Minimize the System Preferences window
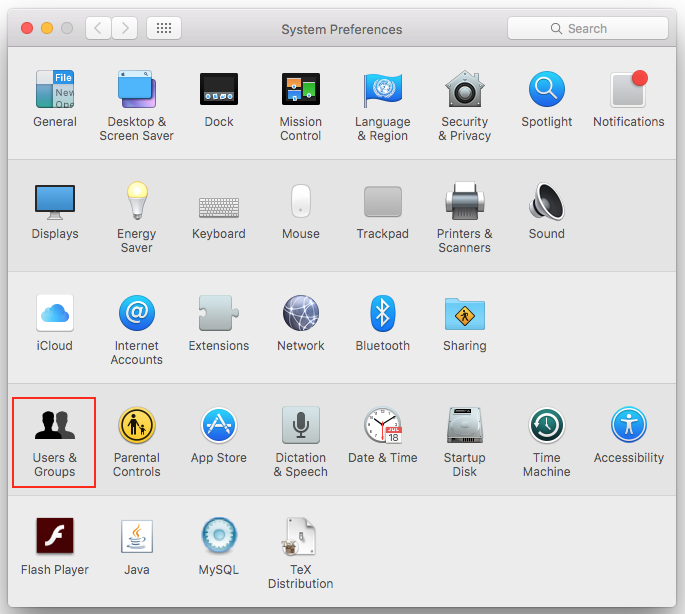The width and height of the screenshot is (685, 614). pos(47,28)
